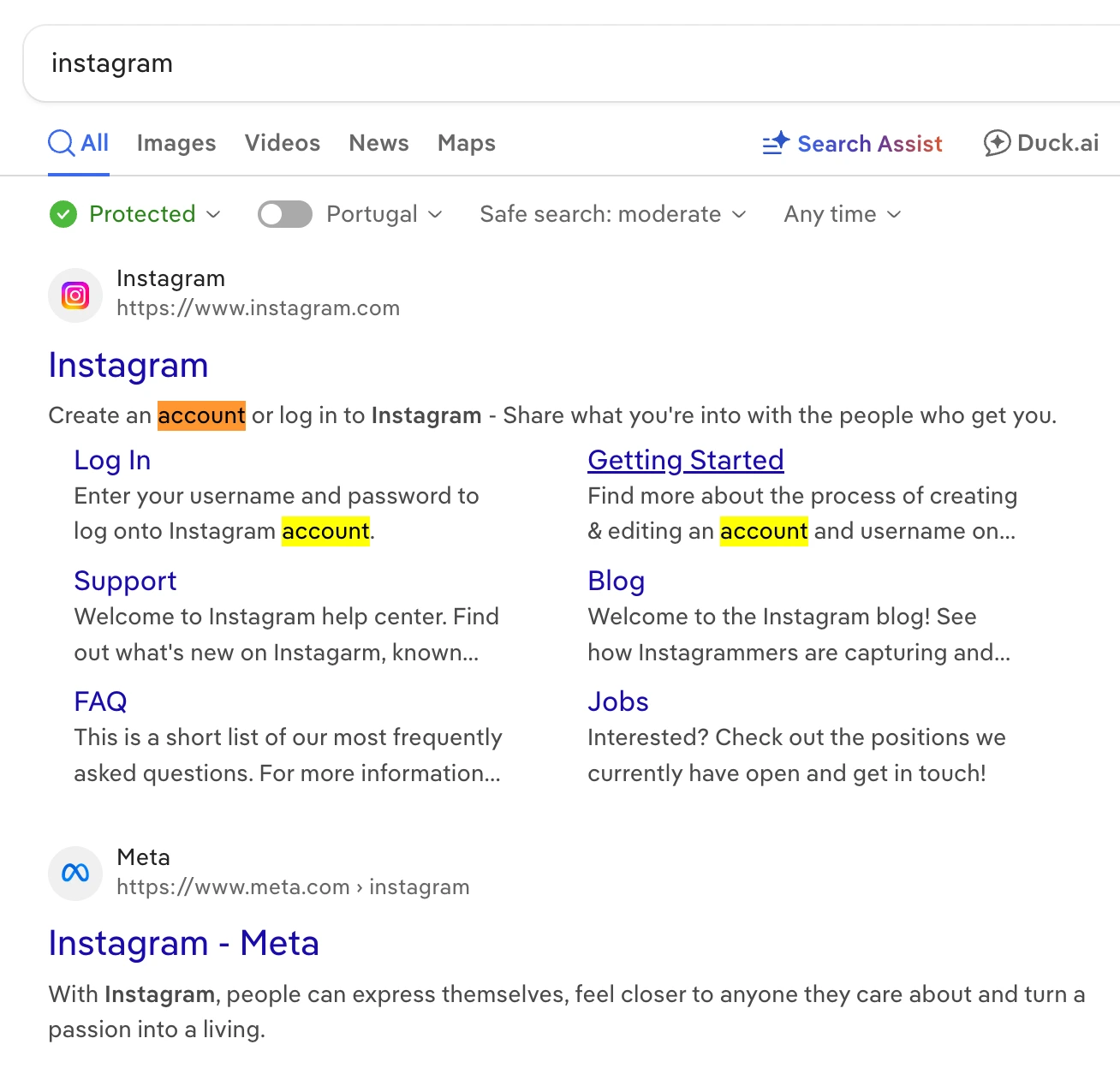Click the Instagram favicon icon
The height and width of the screenshot is (1086, 1120).
point(75,295)
